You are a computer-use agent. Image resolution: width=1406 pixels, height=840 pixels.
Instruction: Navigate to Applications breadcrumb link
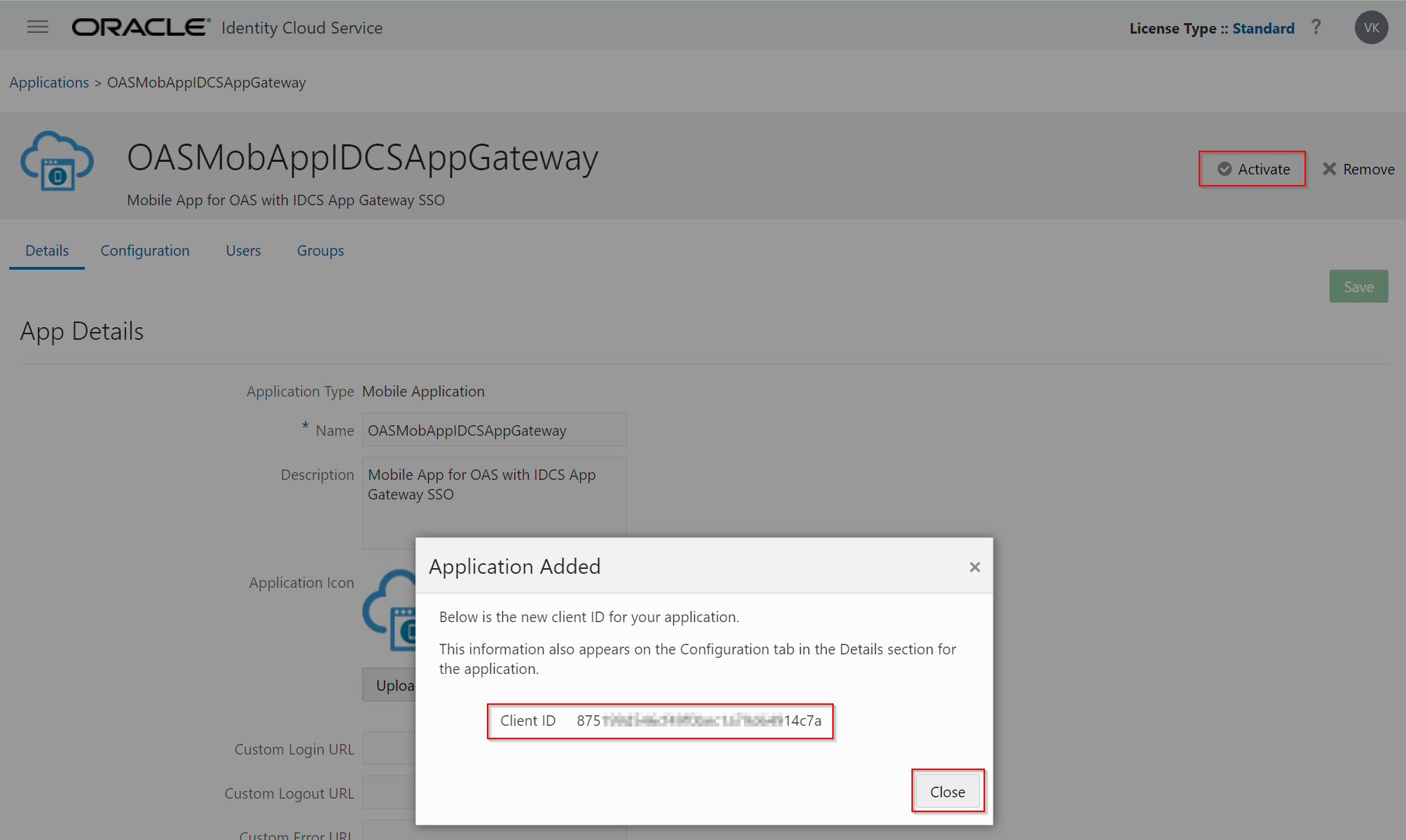coord(49,83)
